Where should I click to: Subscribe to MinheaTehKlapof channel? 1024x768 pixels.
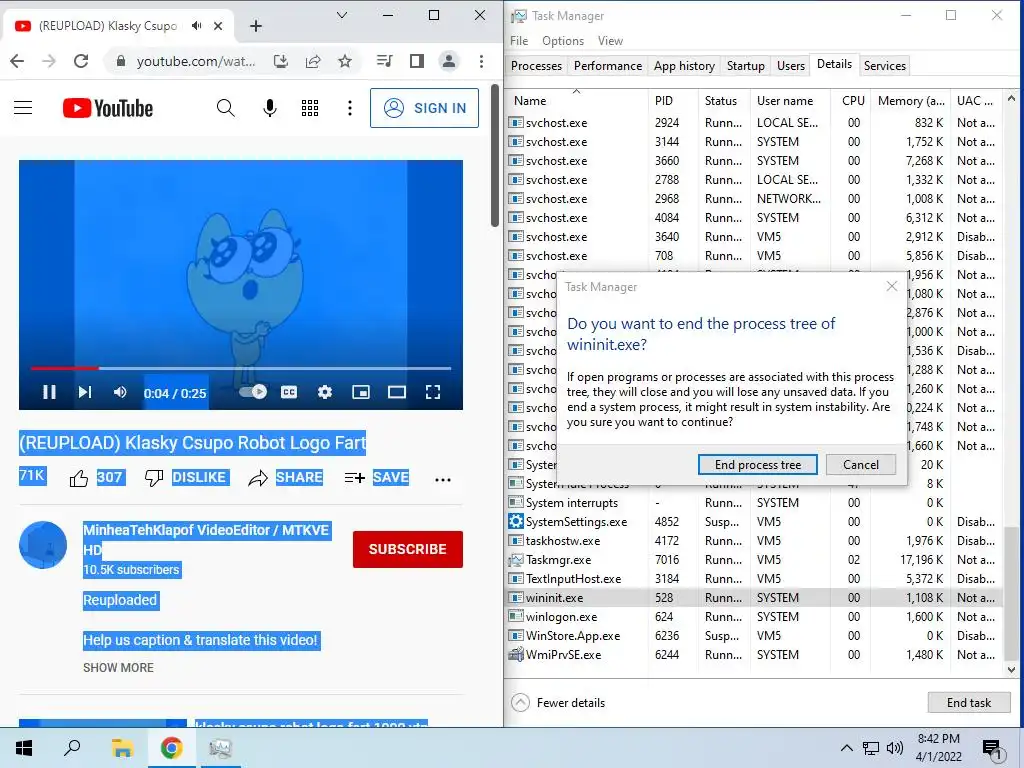408,549
